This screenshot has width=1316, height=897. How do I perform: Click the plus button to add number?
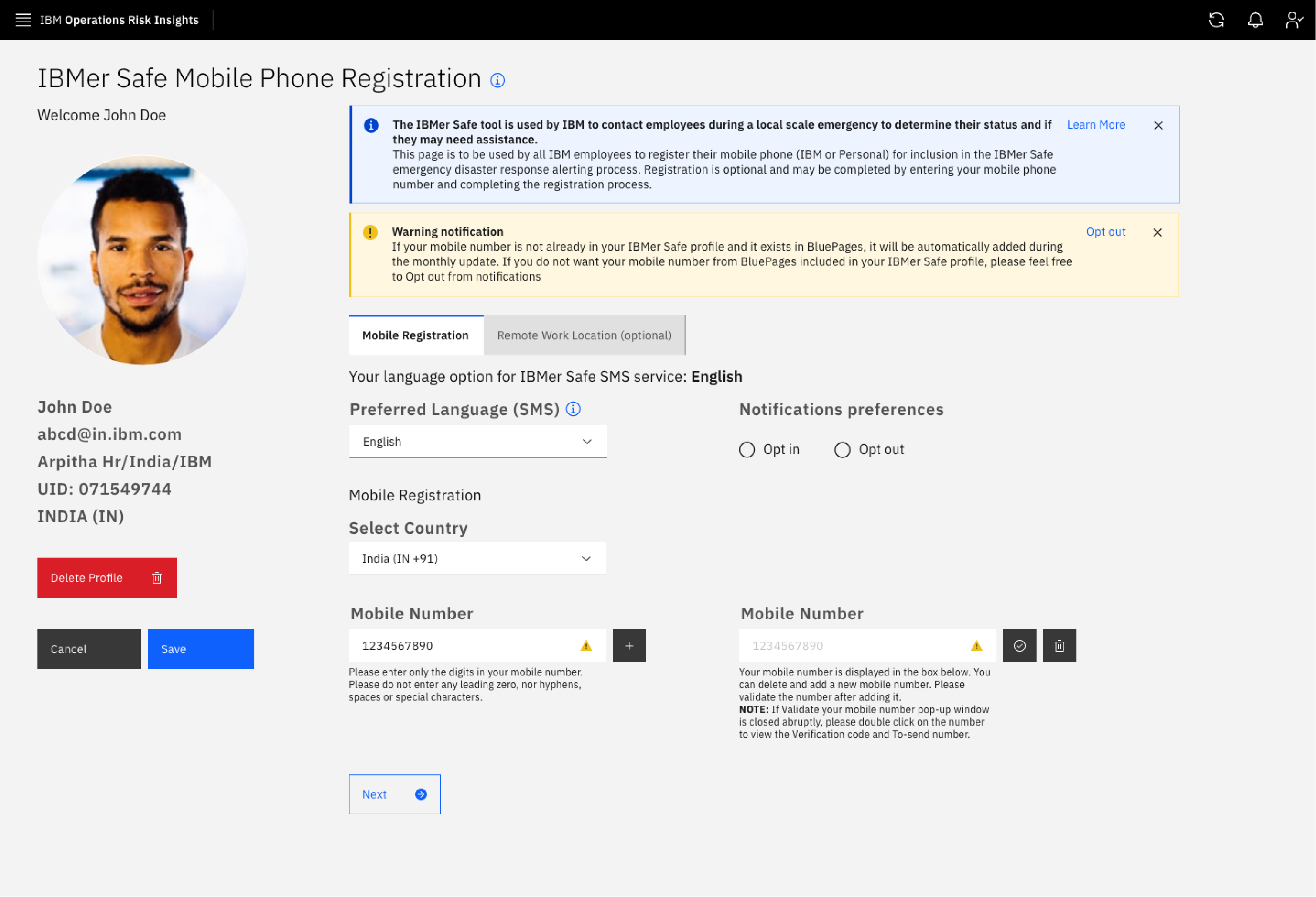[629, 646]
